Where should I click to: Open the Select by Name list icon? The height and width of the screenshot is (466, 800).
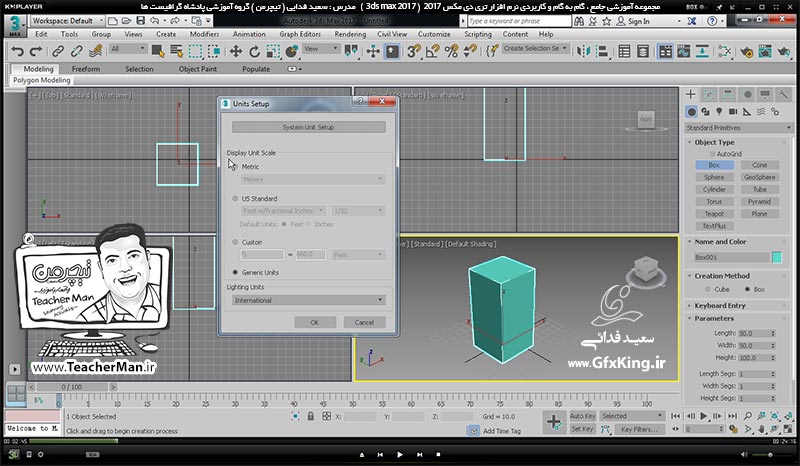pyautogui.click(x=177, y=51)
